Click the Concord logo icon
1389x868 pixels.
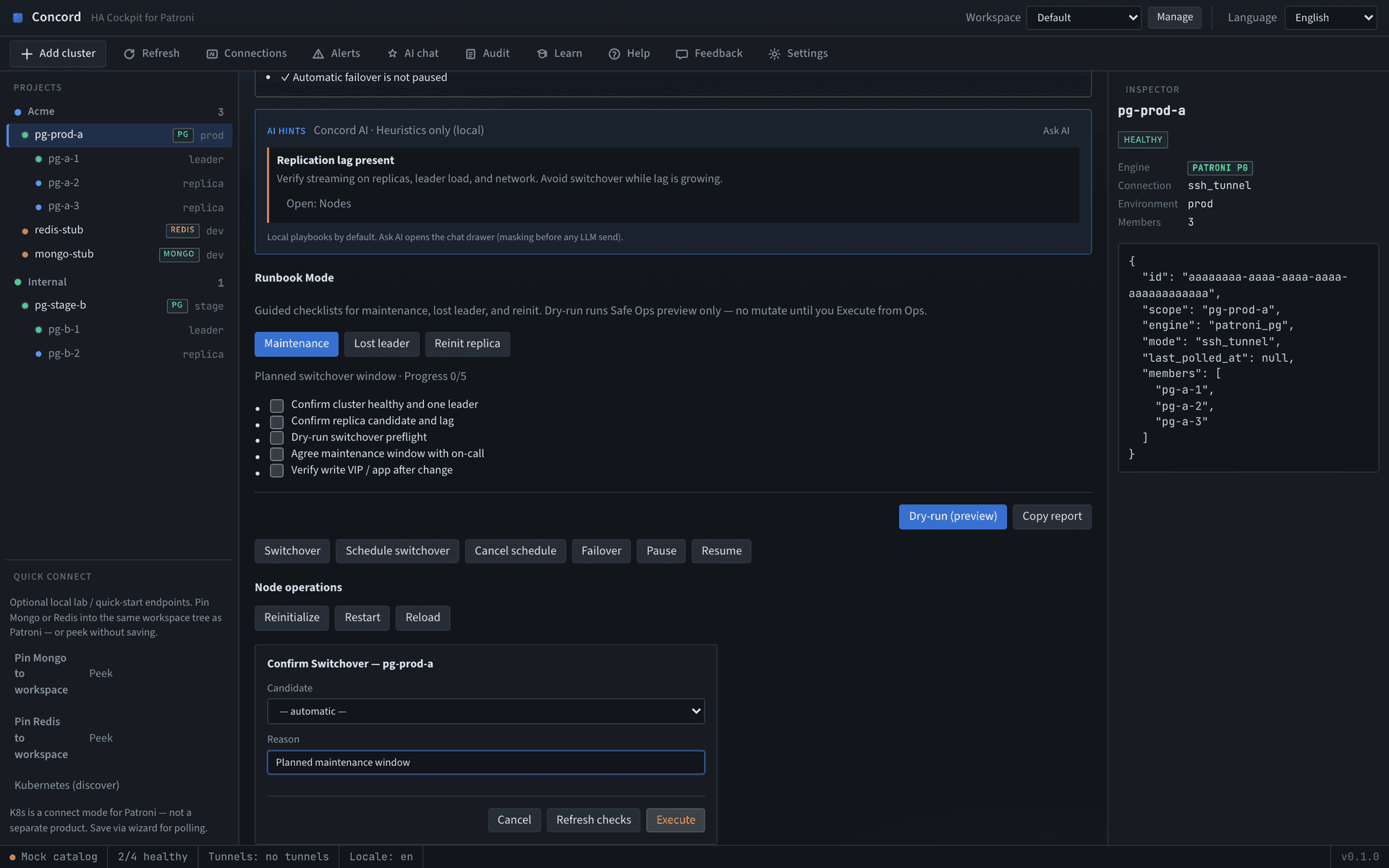(x=18, y=17)
